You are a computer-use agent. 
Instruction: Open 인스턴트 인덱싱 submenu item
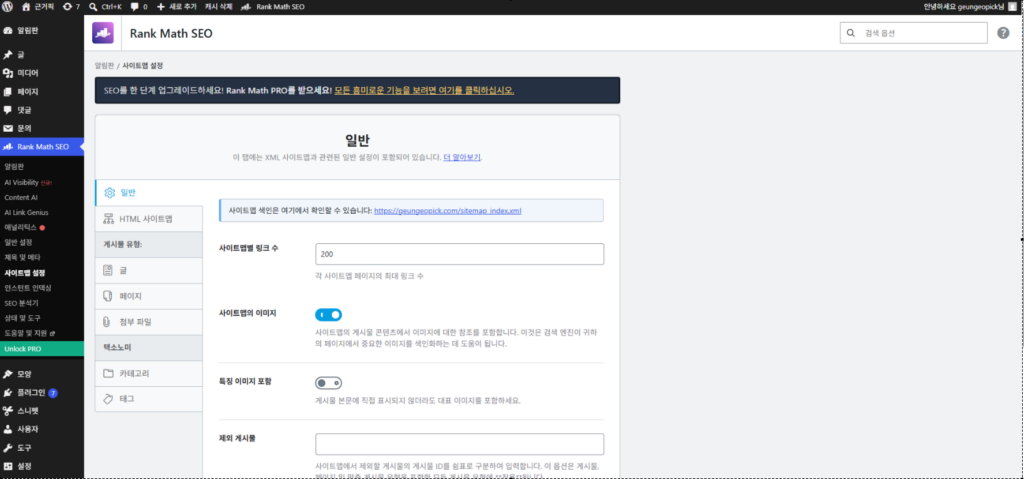click(27, 288)
